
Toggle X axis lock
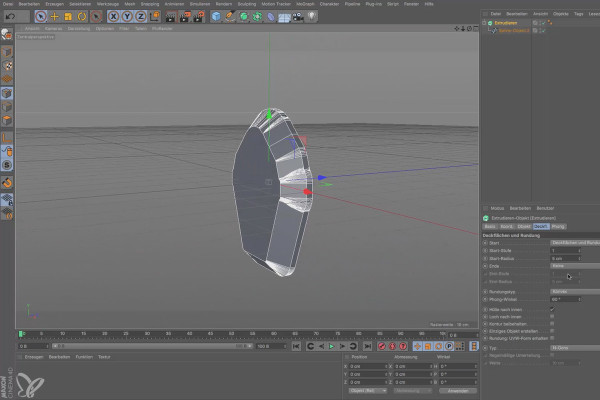(x=113, y=16)
